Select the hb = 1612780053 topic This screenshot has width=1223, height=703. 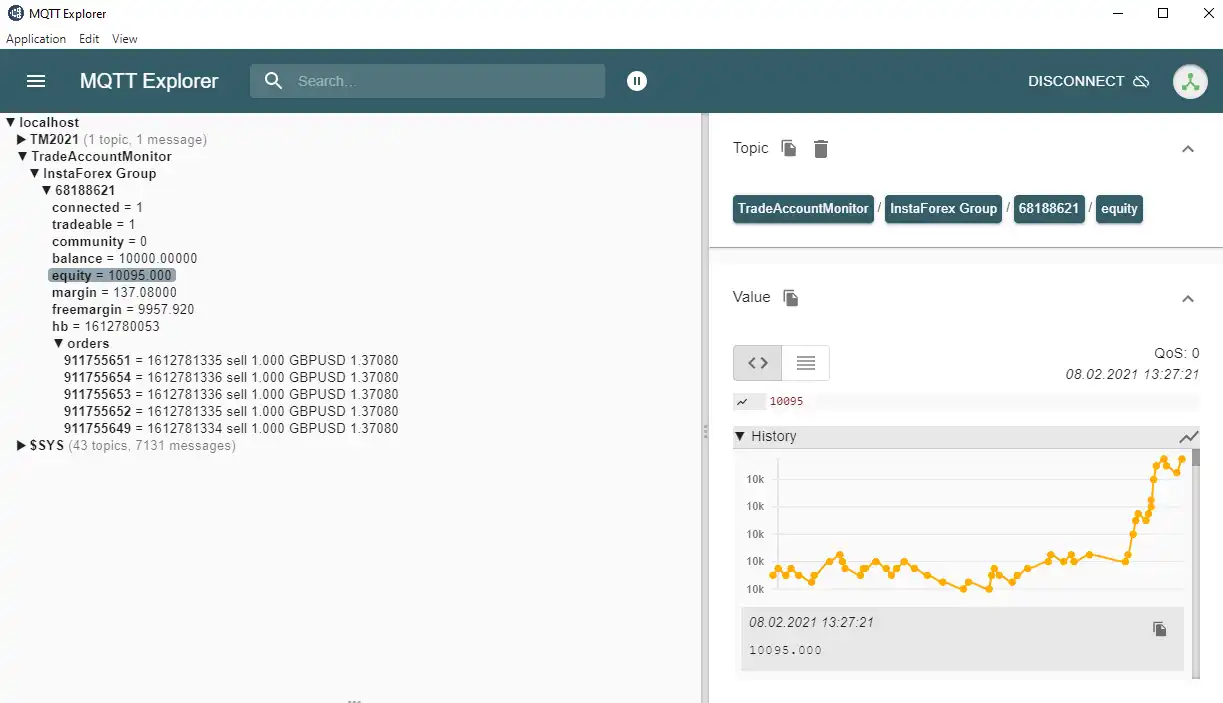[x=106, y=327]
